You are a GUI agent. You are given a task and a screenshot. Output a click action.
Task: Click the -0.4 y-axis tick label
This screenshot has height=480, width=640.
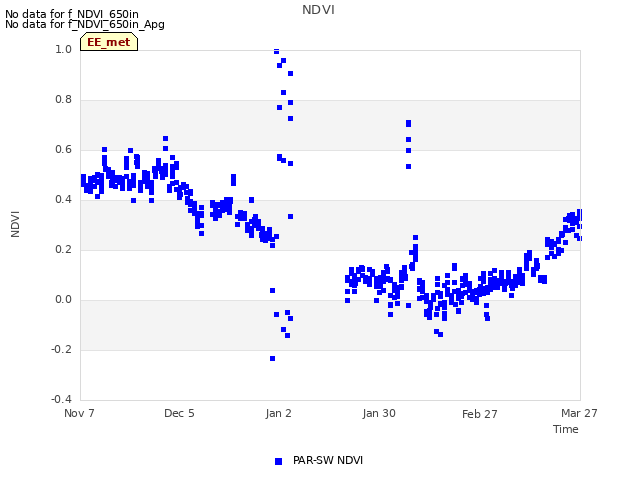tap(61, 399)
